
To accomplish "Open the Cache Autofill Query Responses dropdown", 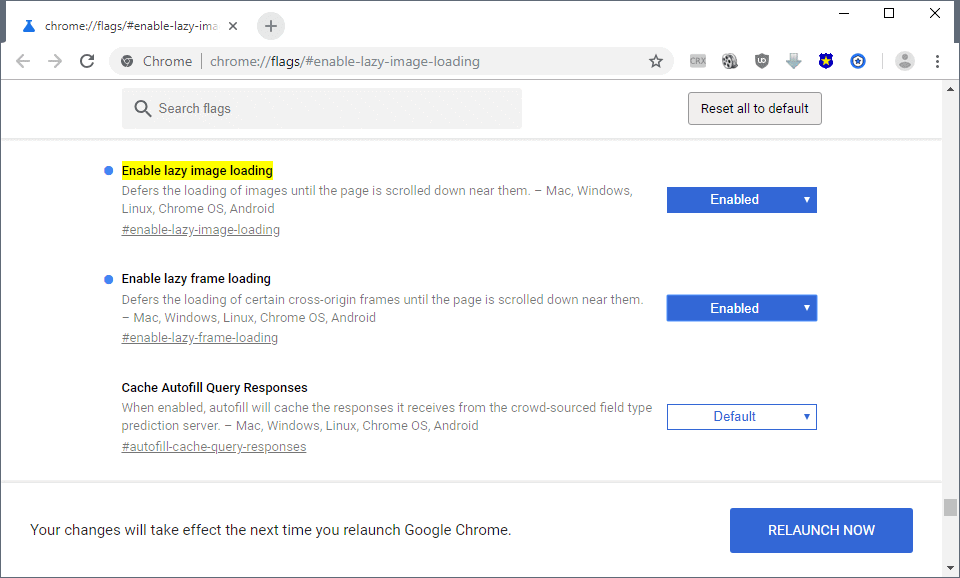I will (741, 417).
